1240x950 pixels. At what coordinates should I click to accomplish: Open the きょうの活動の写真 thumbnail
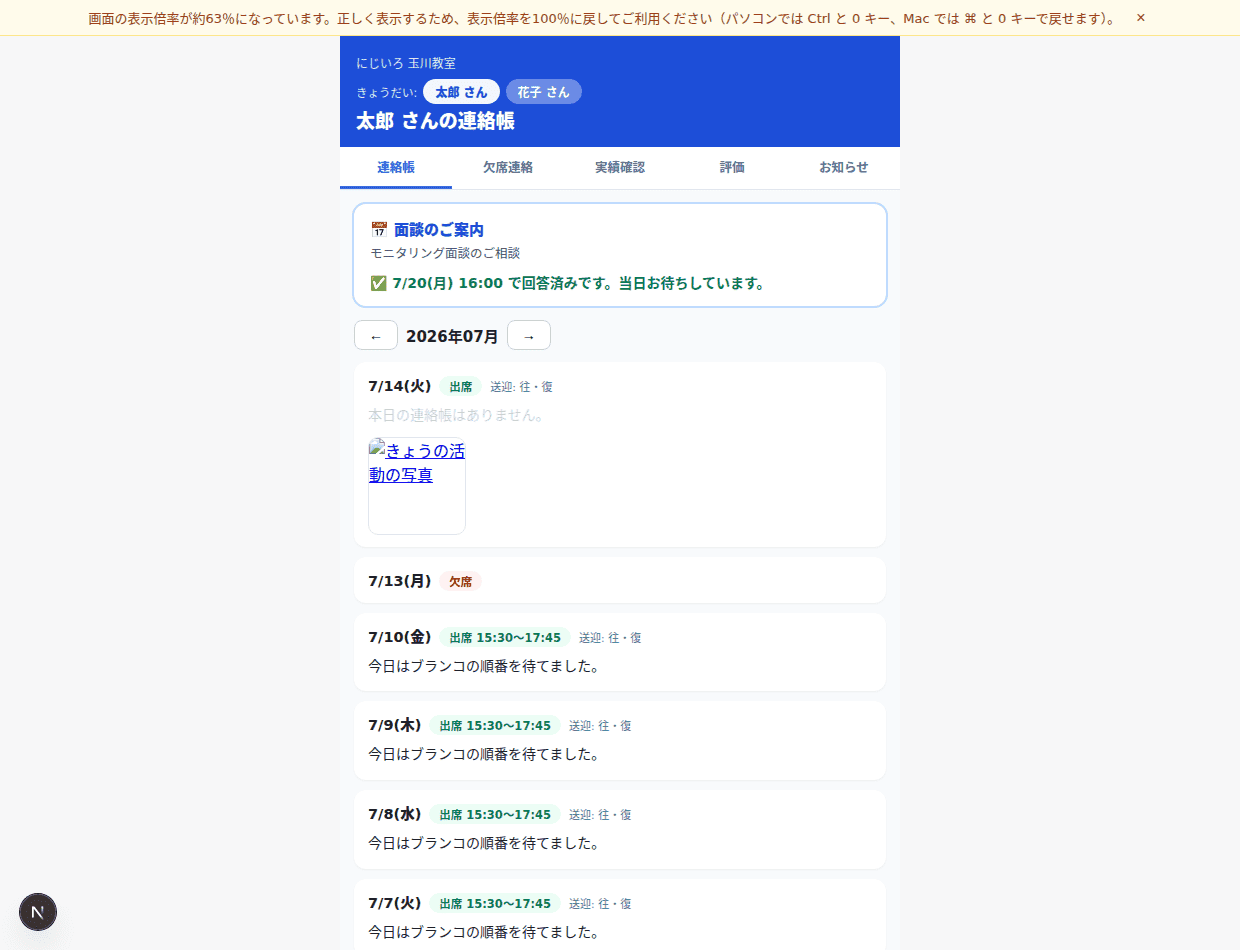point(417,486)
